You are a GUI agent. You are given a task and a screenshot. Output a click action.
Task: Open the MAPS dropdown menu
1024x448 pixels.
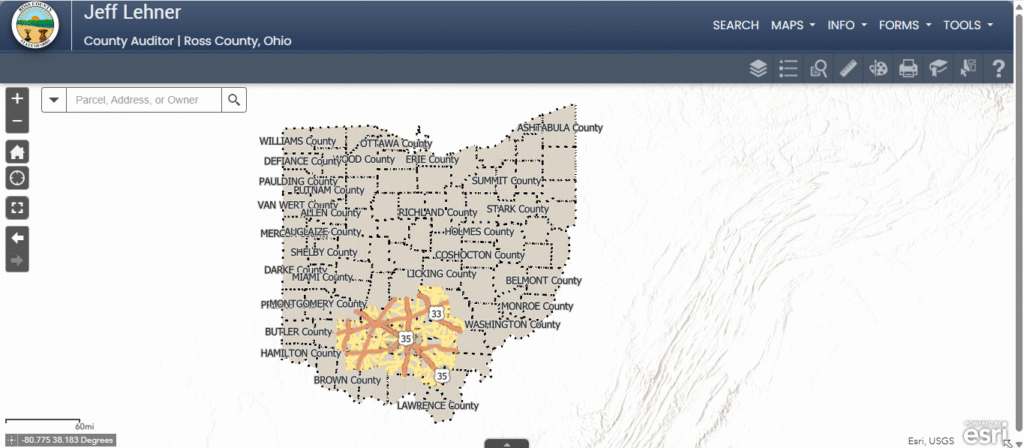[793, 25]
